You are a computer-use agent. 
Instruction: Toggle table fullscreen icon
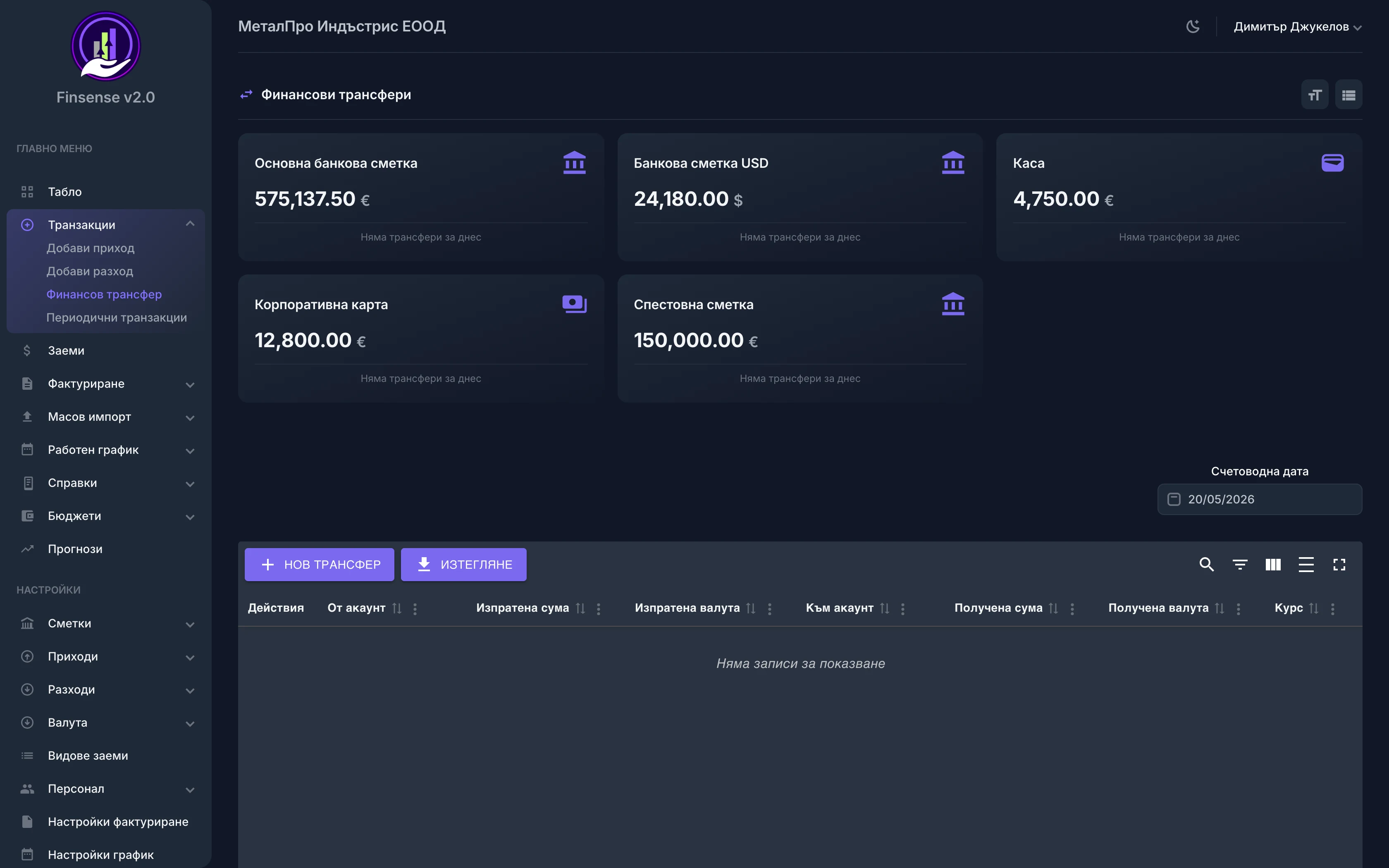1339,564
